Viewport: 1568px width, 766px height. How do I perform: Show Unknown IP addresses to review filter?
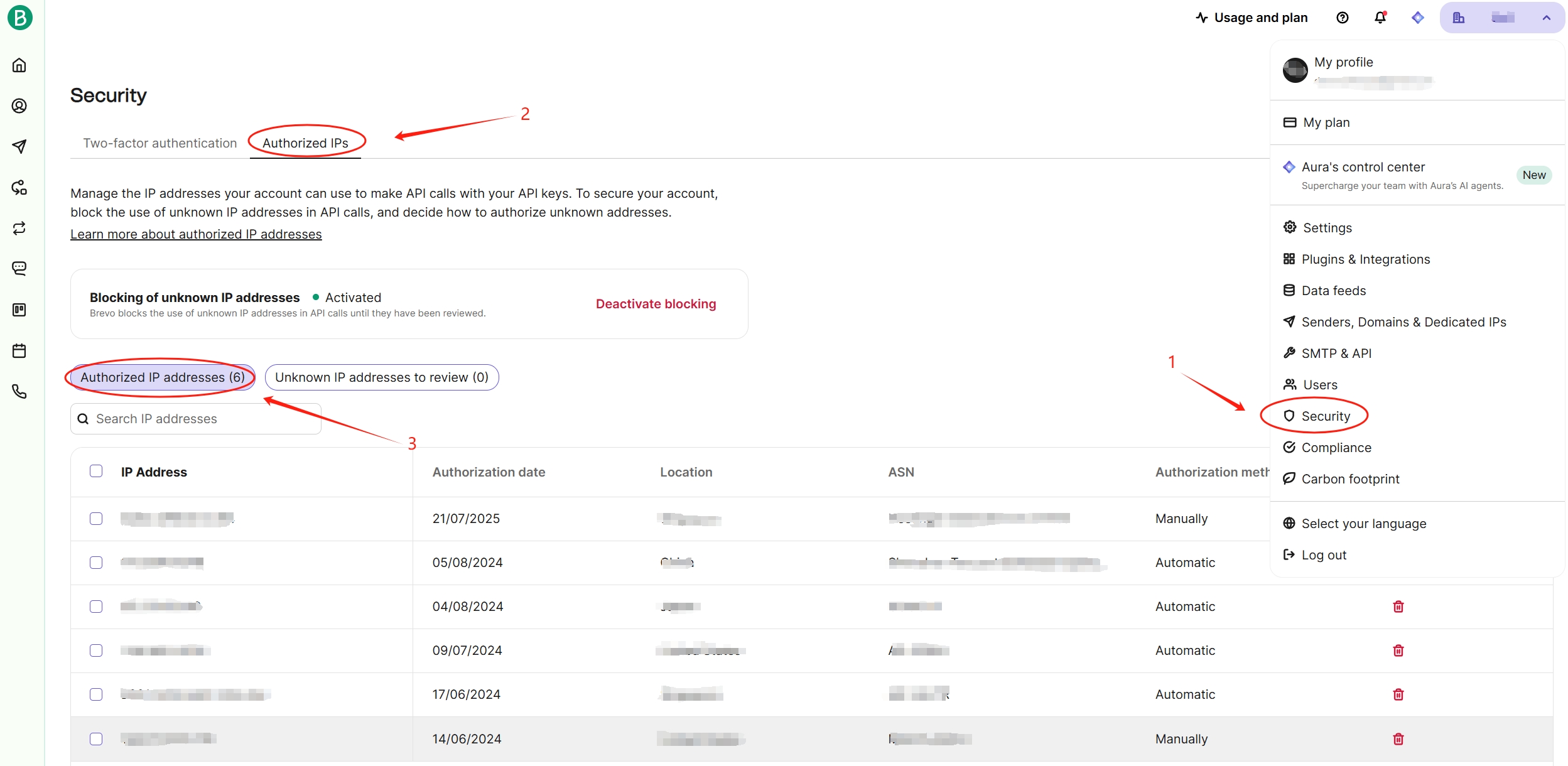pyautogui.click(x=382, y=377)
